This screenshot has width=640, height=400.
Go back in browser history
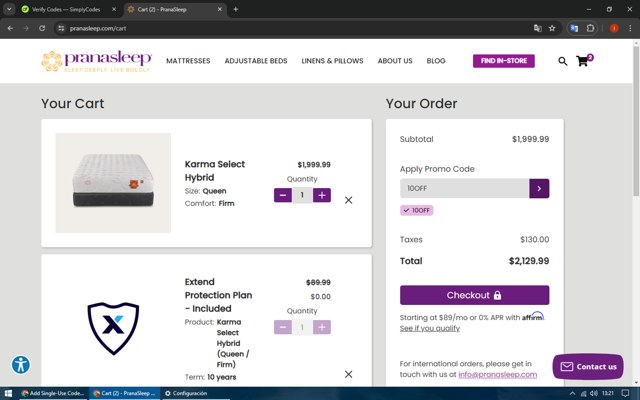point(10,28)
